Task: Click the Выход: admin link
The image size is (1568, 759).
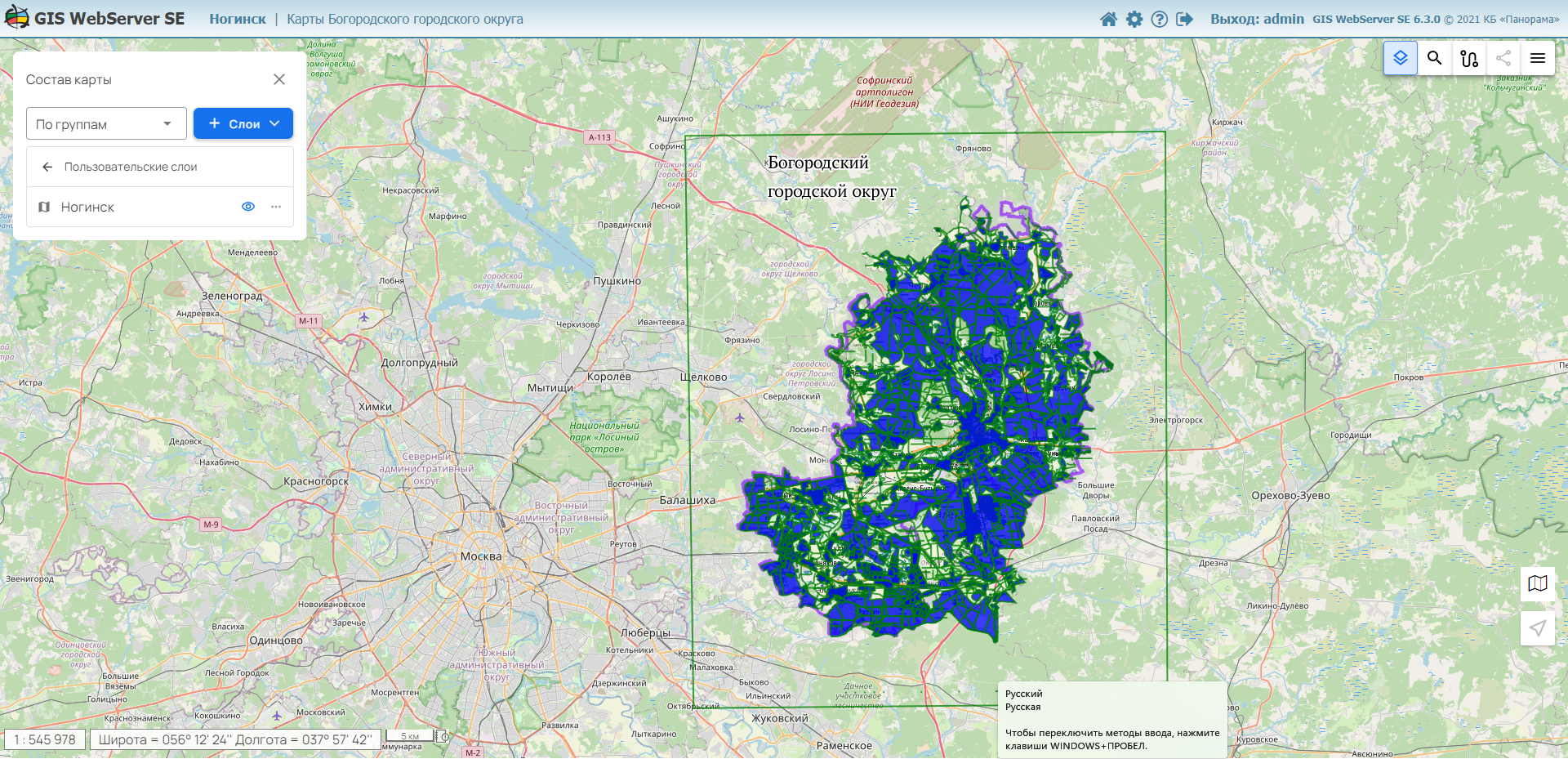Action: (x=1256, y=19)
